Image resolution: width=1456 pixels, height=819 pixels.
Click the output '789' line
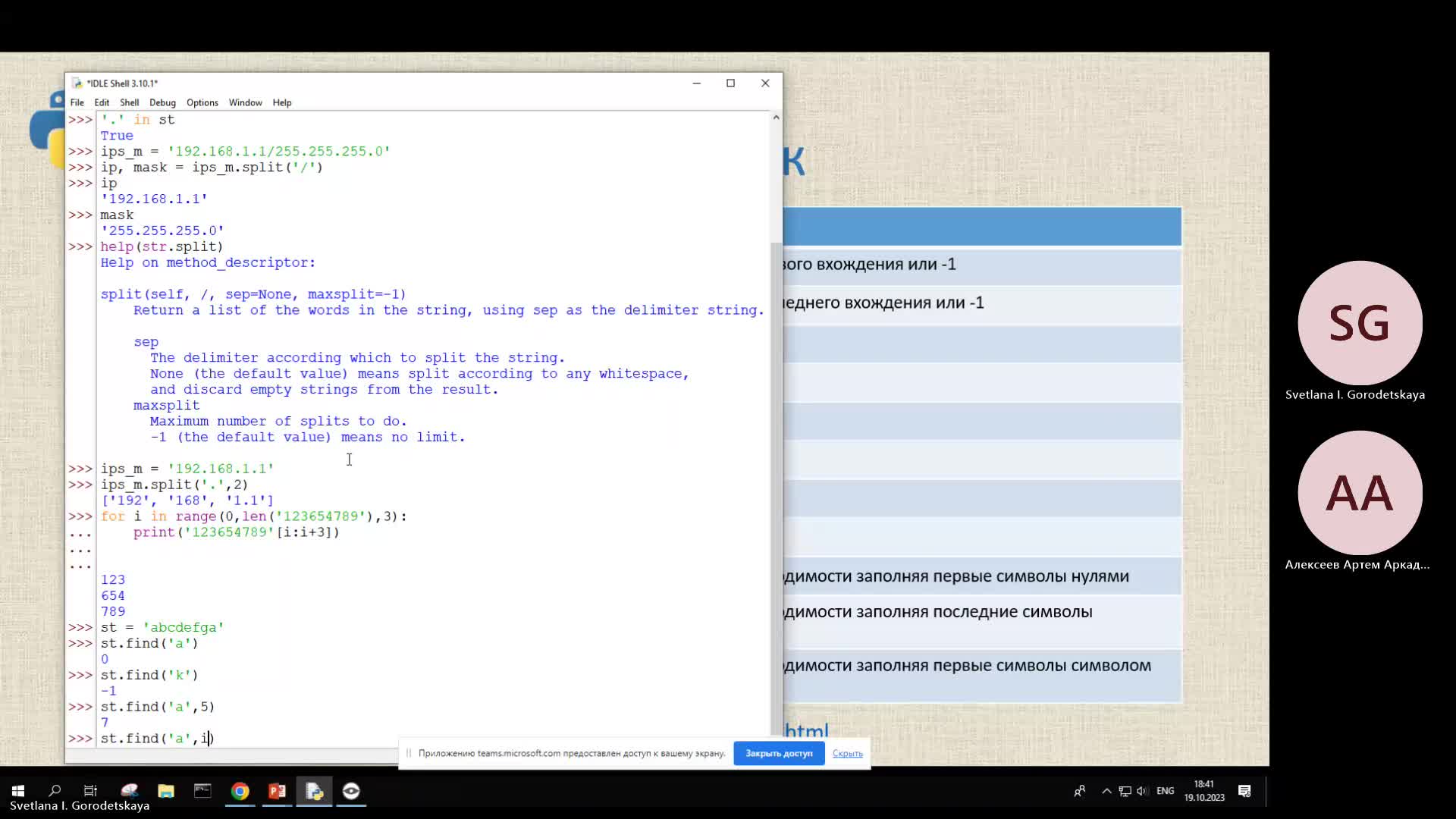(113, 611)
